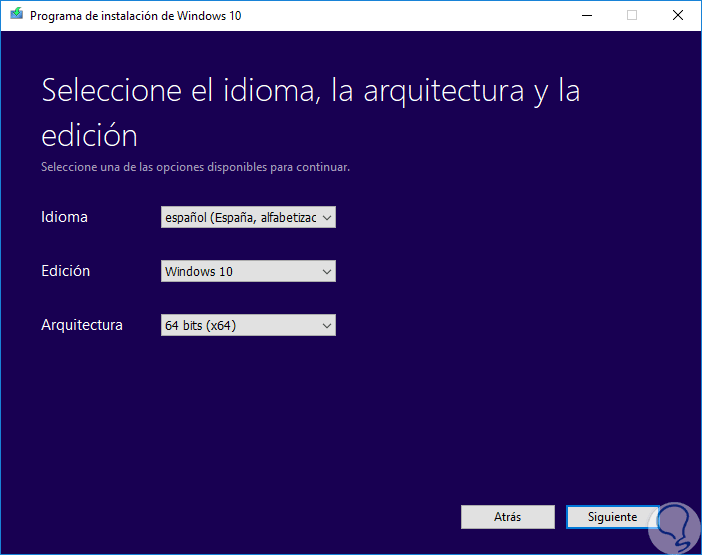This screenshot has width=702, height=555.
Task: Click the Arquitectura label
Action: coord(82,325)
